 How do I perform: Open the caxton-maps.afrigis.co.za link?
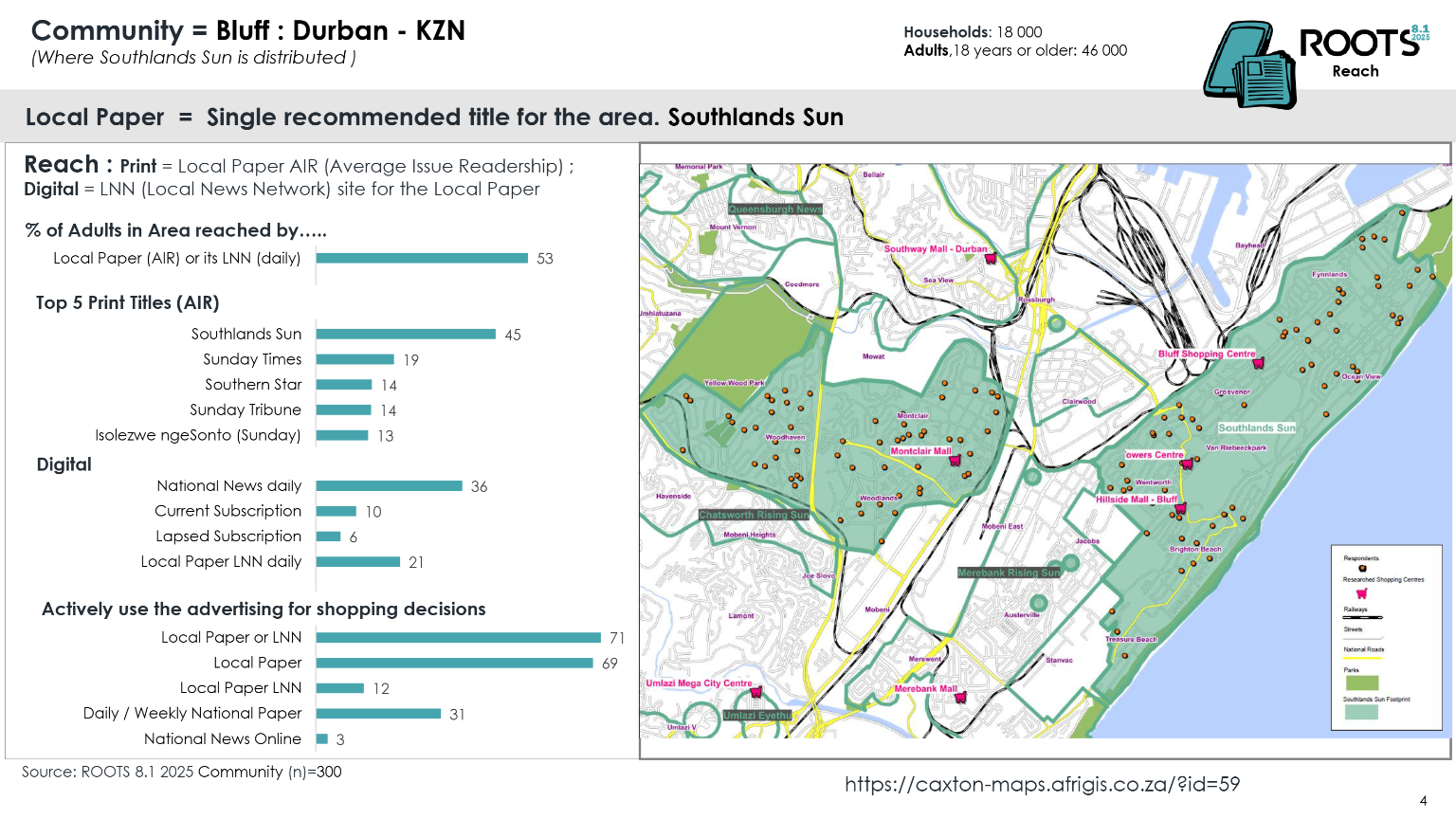click(1042, 784)
